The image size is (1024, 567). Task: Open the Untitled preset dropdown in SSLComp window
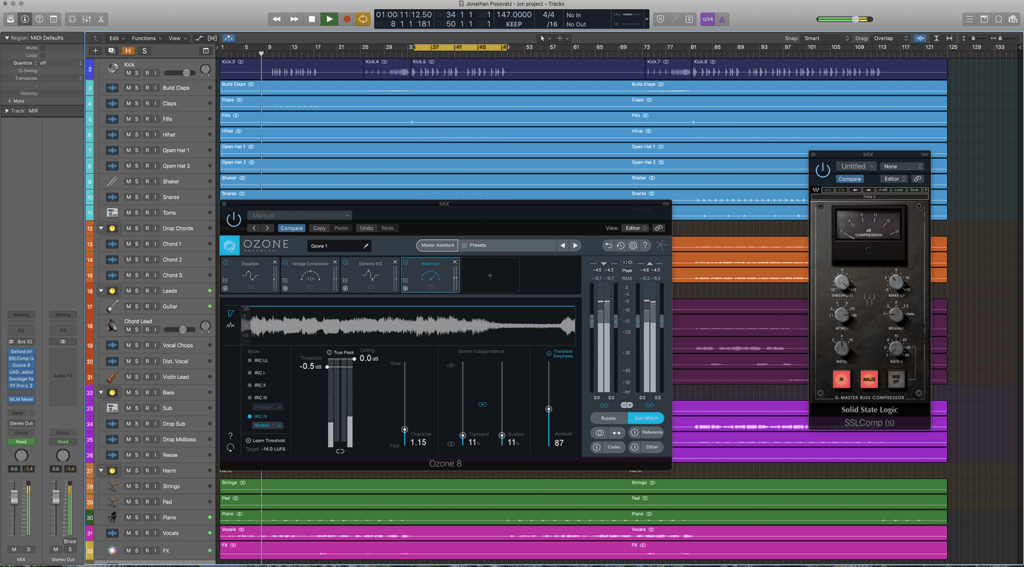point(856,166)
